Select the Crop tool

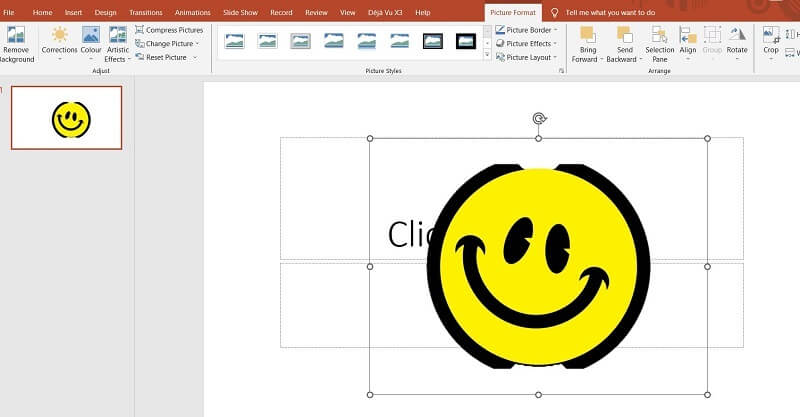770,41
